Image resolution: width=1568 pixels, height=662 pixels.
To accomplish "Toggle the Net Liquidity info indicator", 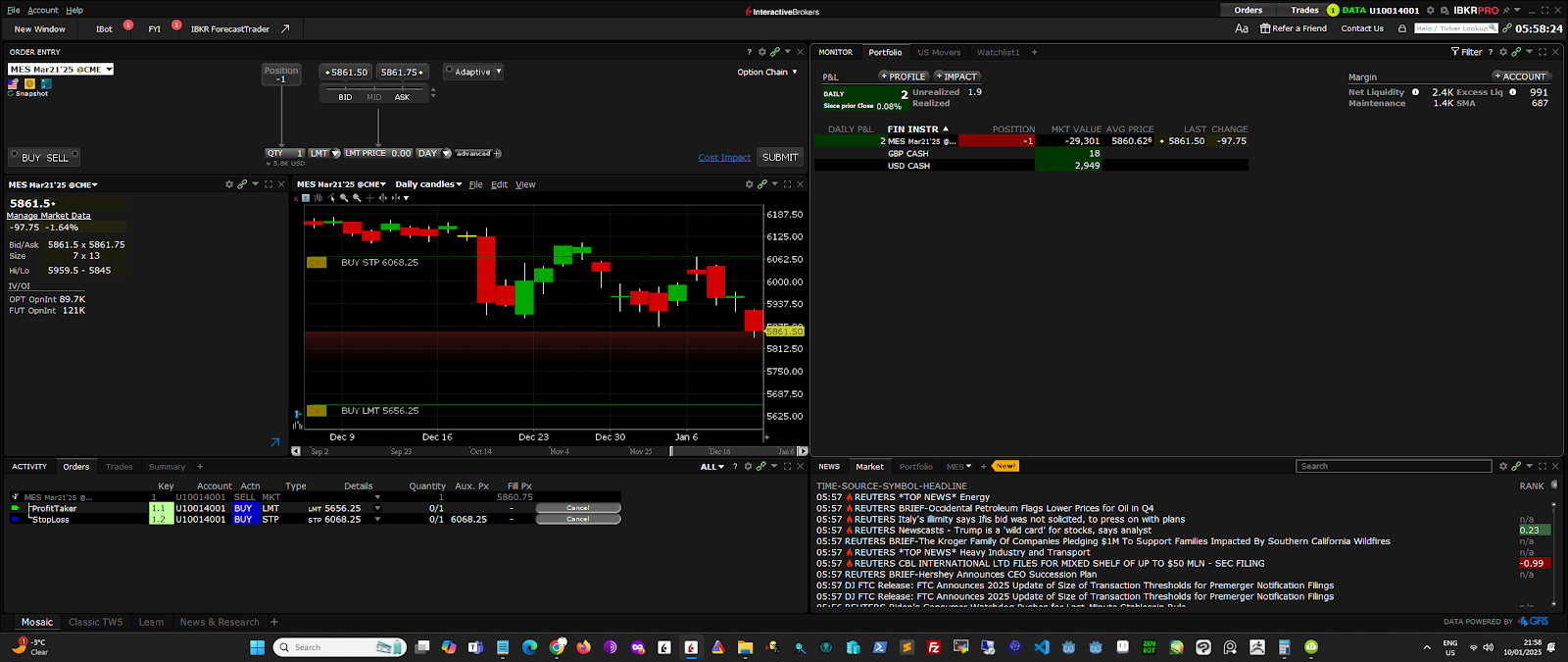I will coord(1415,92).
